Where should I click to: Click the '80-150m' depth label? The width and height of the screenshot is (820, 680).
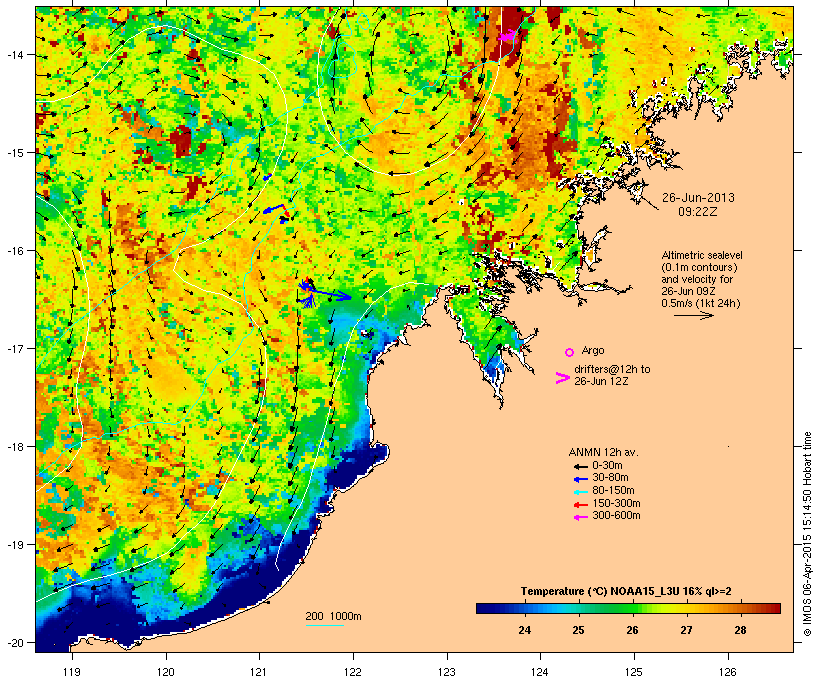point(613,491)
